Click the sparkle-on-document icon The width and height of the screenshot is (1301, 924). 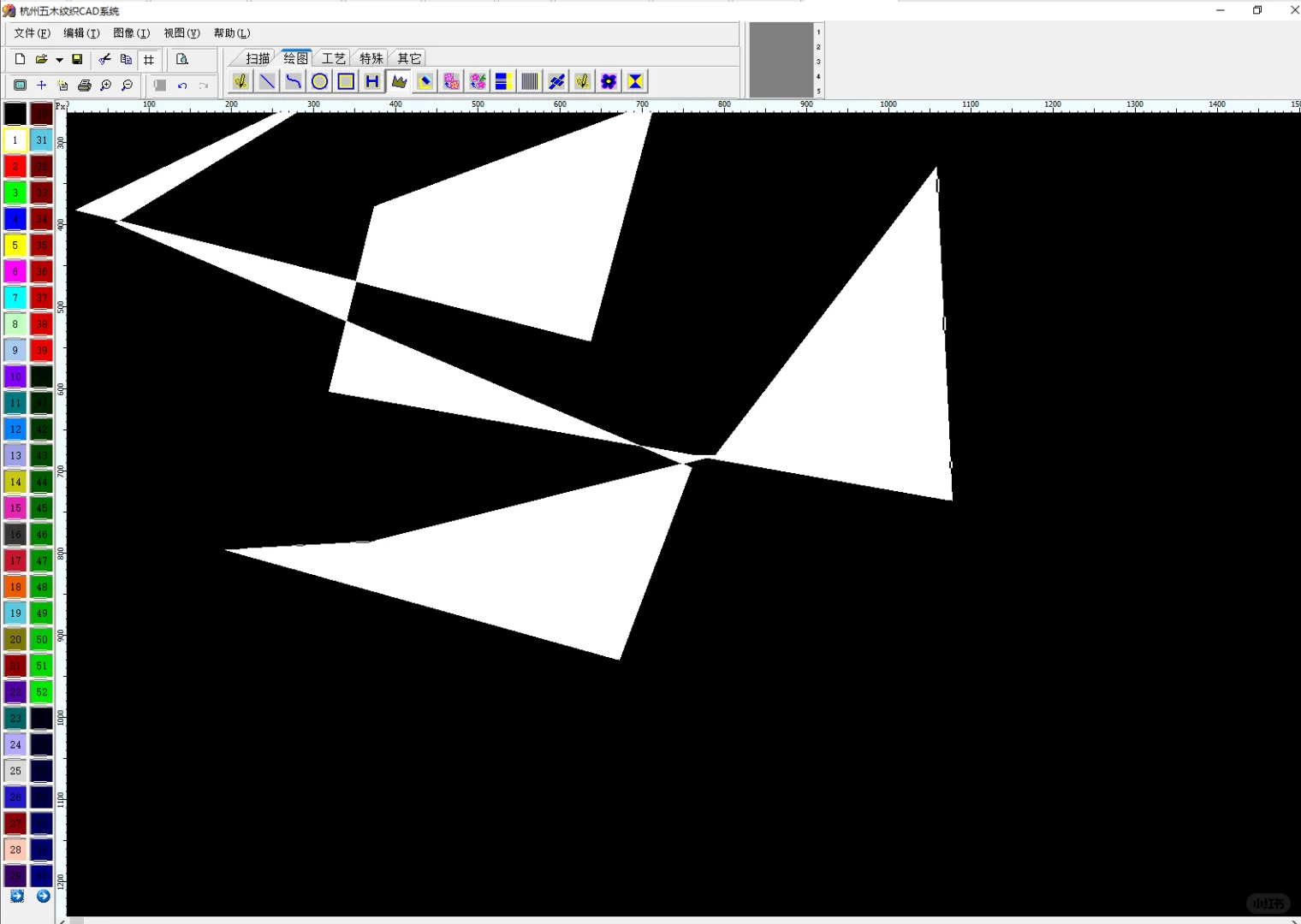pos(62,86)
